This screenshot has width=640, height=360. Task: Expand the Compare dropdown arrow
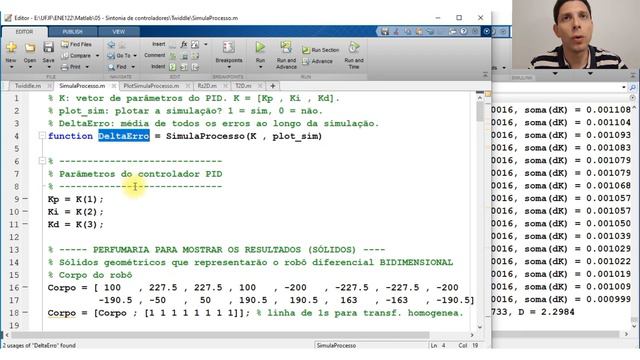pyautogui.click(x=97, y=56)
